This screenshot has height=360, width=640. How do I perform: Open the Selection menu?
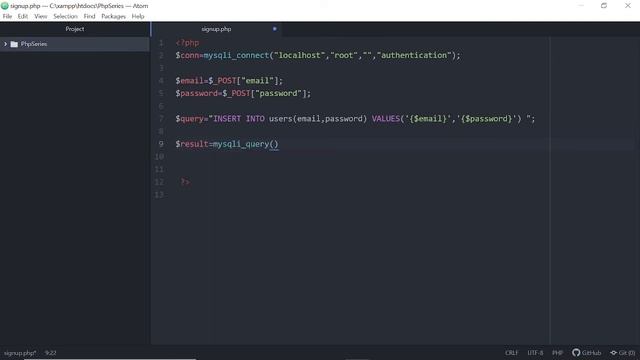coord(65,16)
